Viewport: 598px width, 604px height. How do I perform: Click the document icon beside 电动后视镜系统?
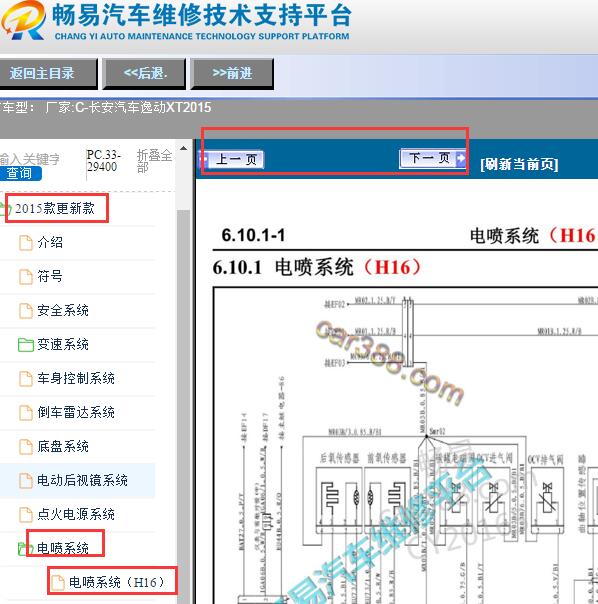(x=26, y=480)
